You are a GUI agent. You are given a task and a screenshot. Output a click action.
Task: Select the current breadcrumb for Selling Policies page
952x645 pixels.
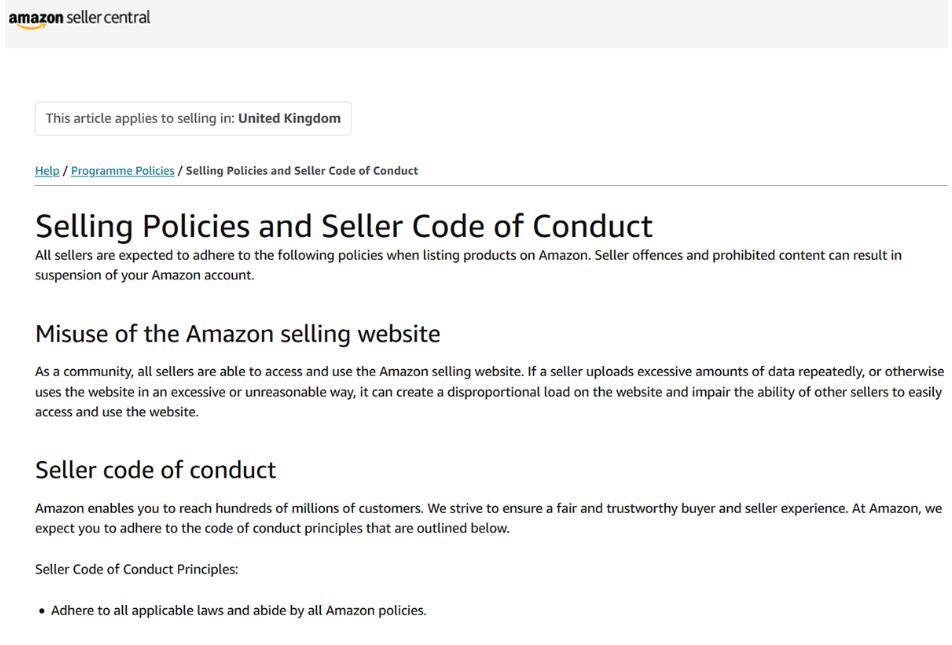click(302, 171)
